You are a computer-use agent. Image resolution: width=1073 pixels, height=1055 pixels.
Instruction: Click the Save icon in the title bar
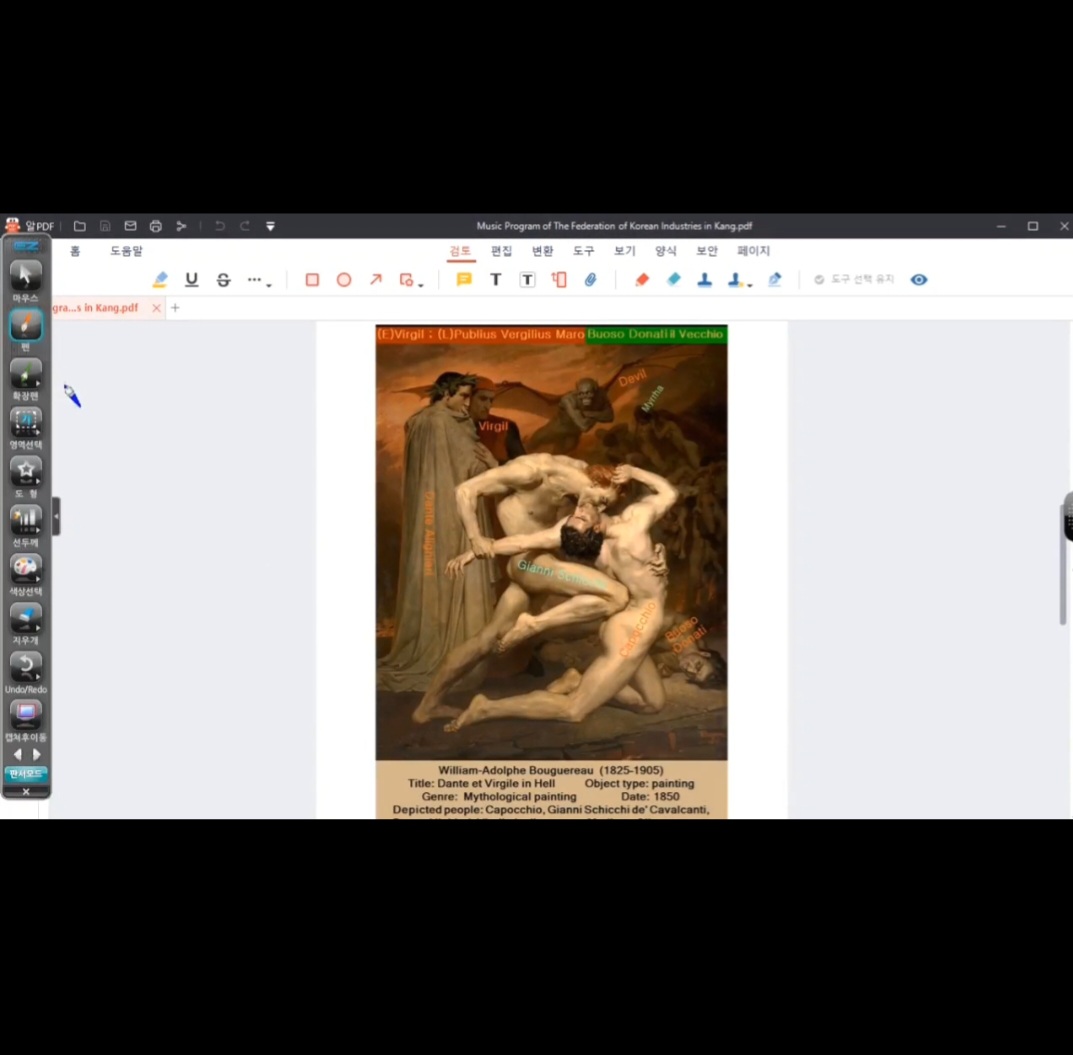pos(105,226)
